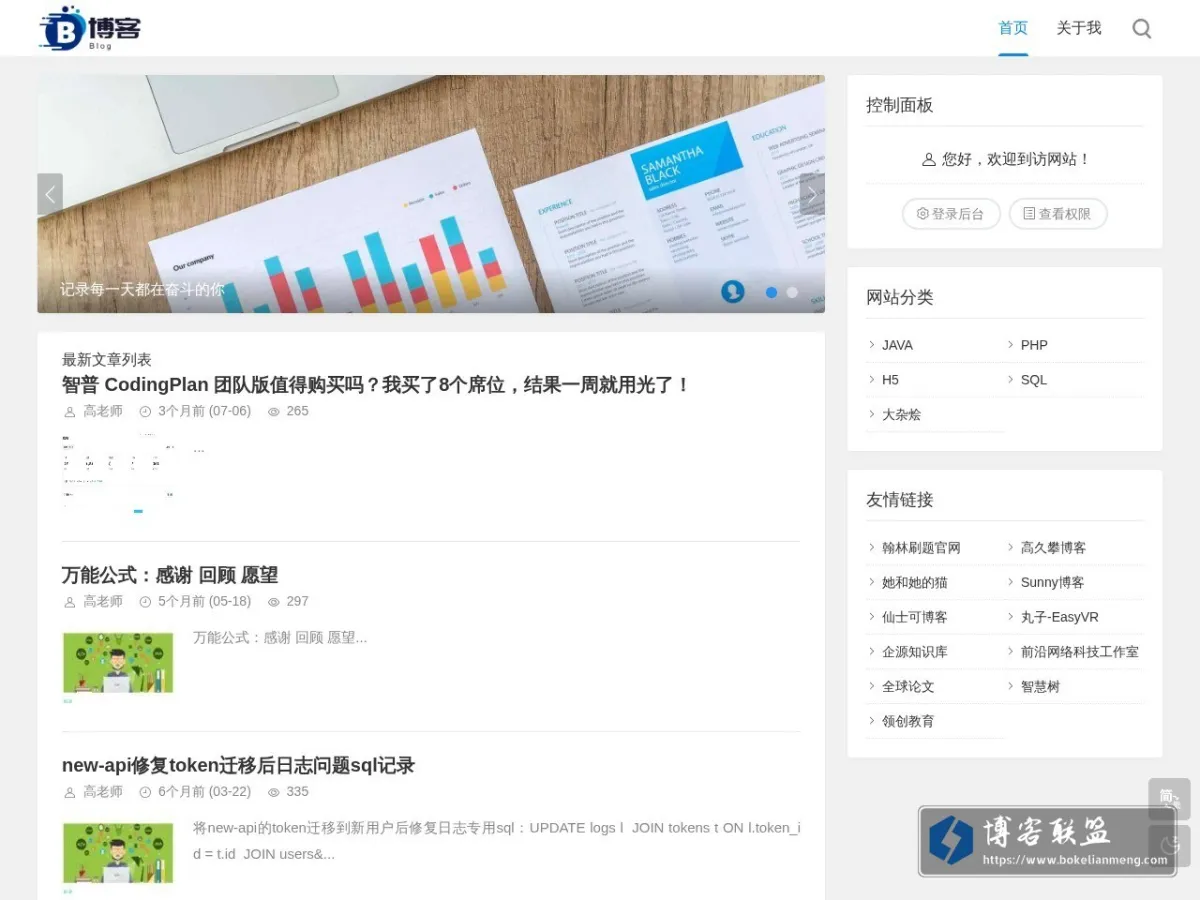Click the view count 335

297,791
